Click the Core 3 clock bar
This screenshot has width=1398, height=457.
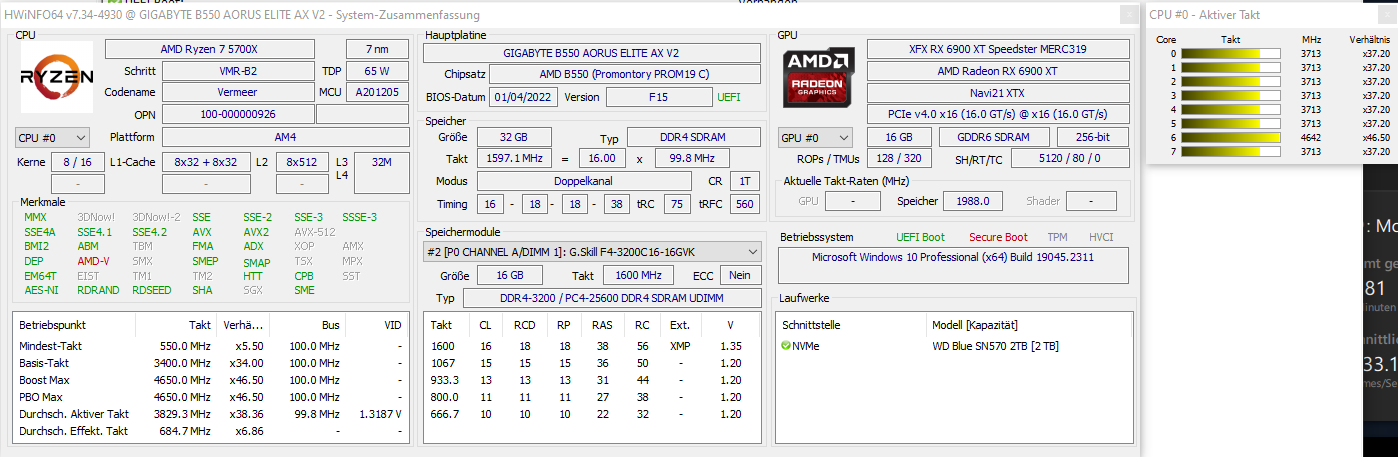[x=1231, y=95]
